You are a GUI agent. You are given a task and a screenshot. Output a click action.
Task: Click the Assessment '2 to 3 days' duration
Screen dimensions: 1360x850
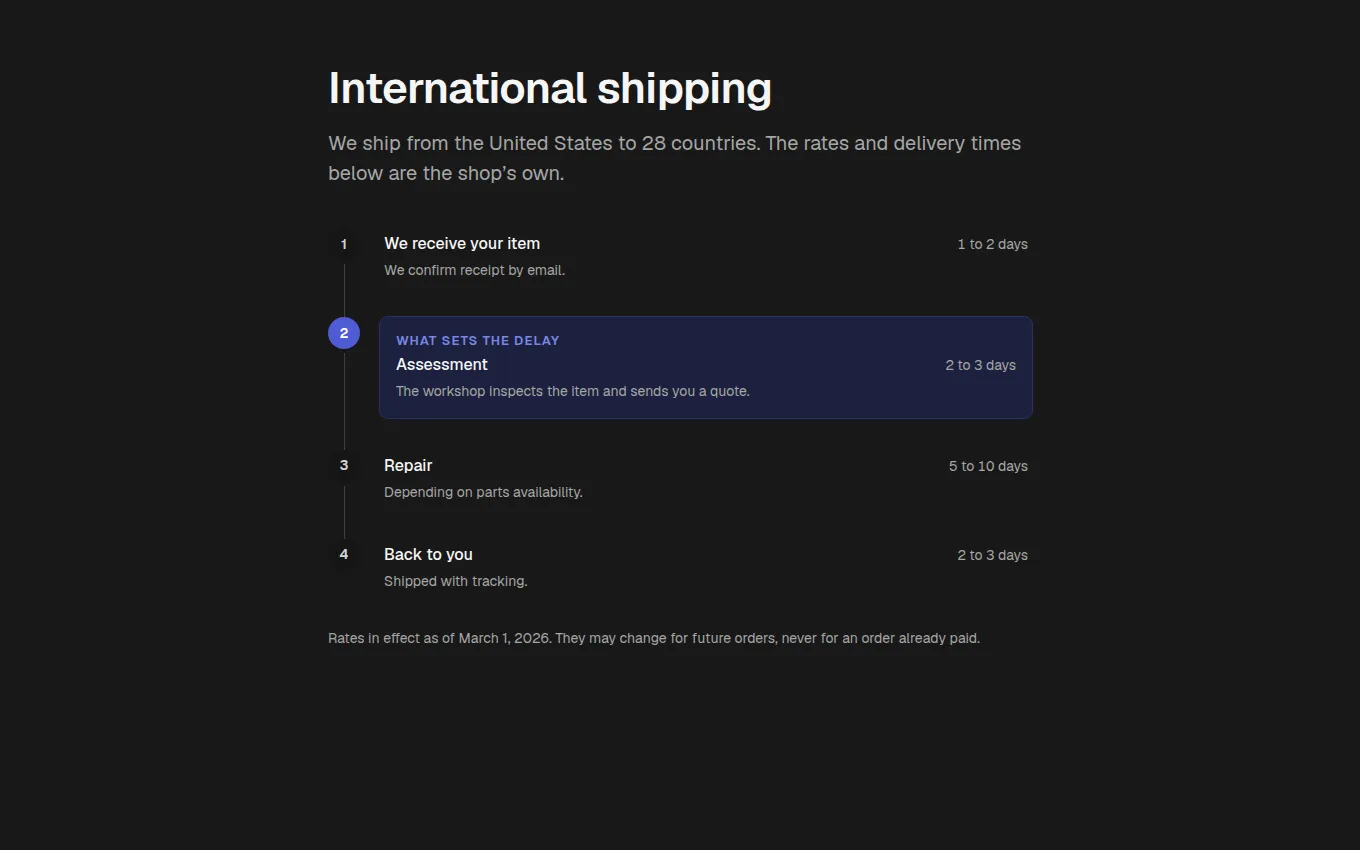(x=980, y=366)
